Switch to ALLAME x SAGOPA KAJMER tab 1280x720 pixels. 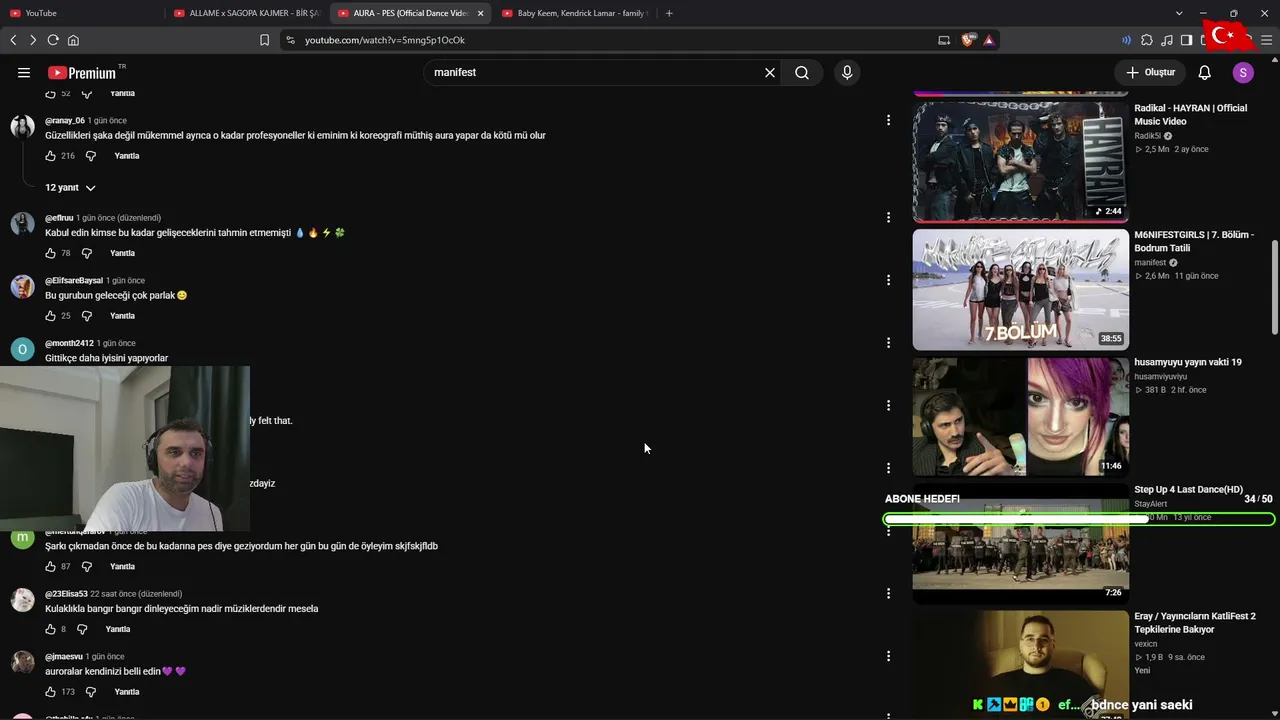point(246,13)
